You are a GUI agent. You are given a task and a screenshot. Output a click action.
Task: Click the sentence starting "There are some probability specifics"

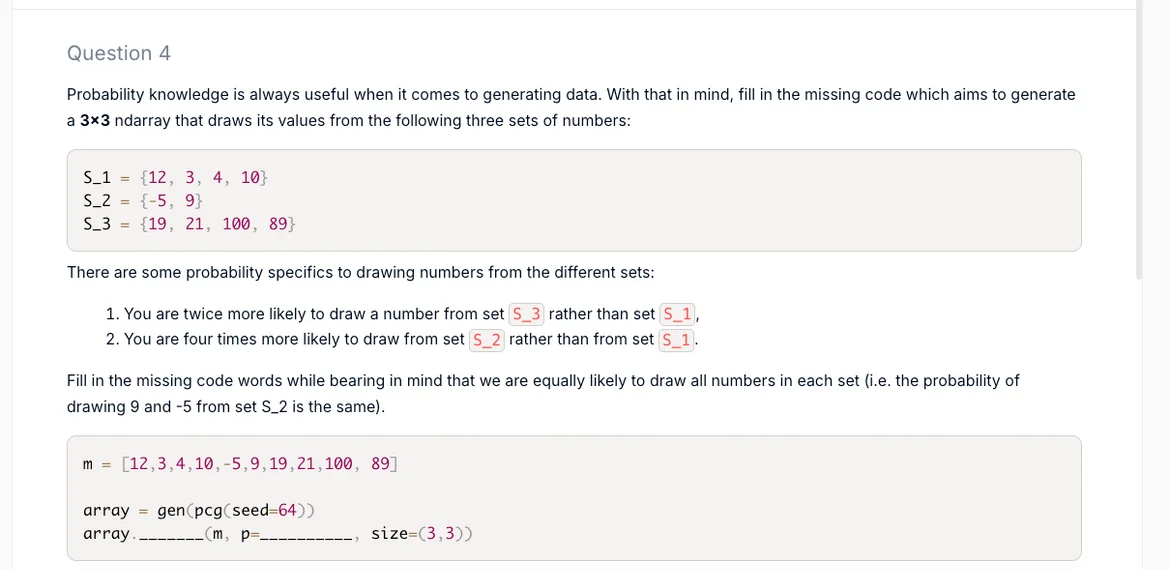[360, 272]
